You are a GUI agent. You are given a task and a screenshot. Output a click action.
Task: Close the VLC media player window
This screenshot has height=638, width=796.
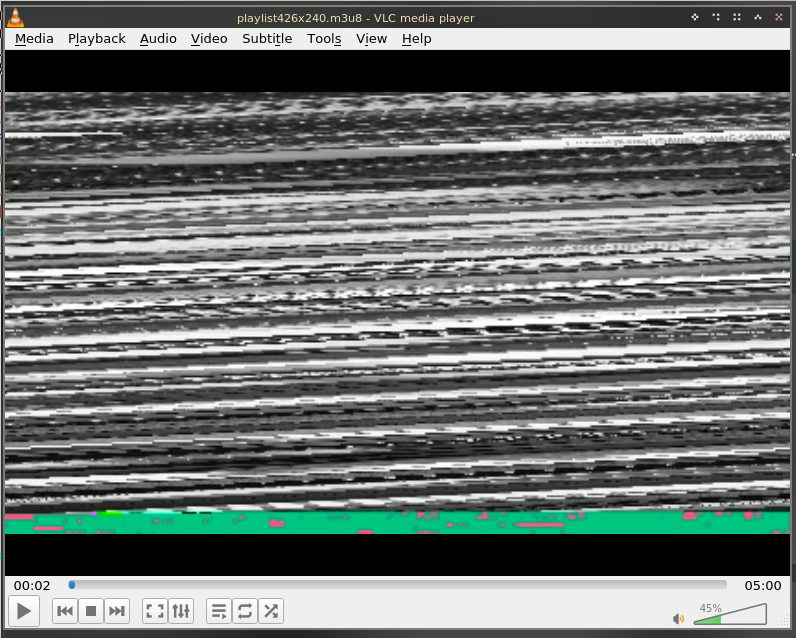coord(779,17)
